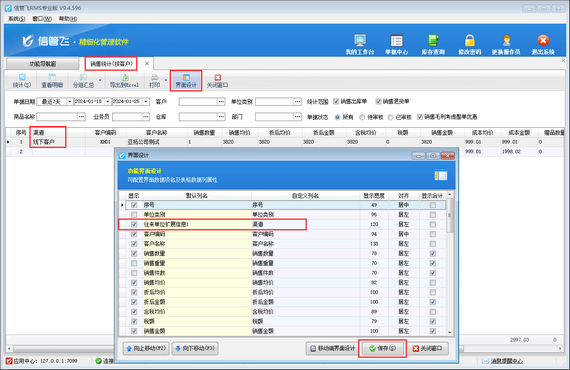Expand the 最近7天 date range dropdown
570x370 pixels.
[69, 102]
